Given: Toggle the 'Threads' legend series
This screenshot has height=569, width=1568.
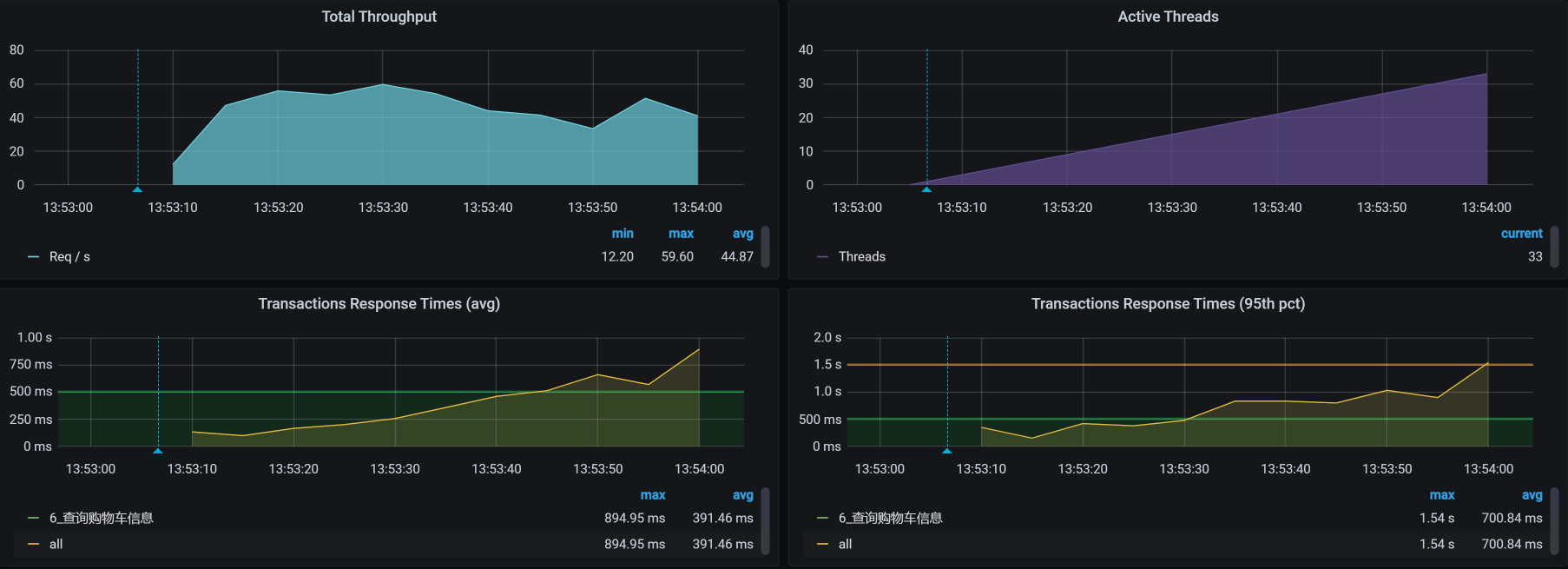Looking at the screenshot, I should click(861, 257).
